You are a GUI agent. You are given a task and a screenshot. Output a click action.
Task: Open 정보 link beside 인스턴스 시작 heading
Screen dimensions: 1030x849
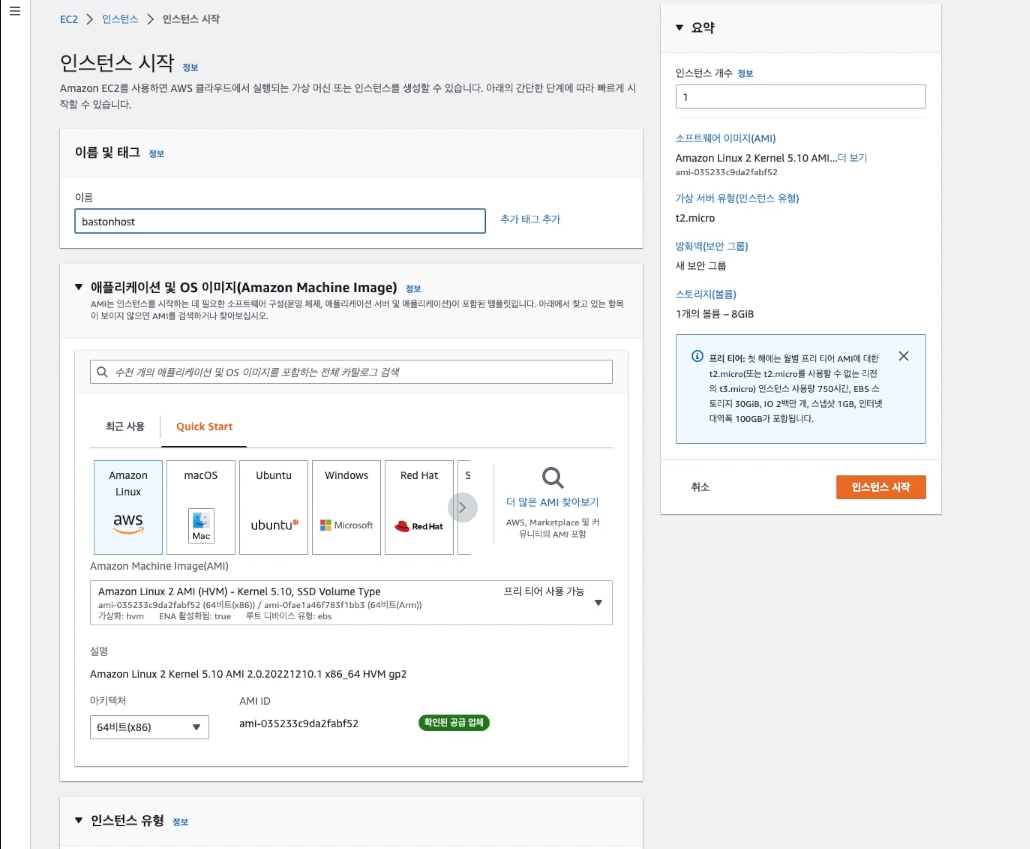pyautogui.click(x=190, y=68)
